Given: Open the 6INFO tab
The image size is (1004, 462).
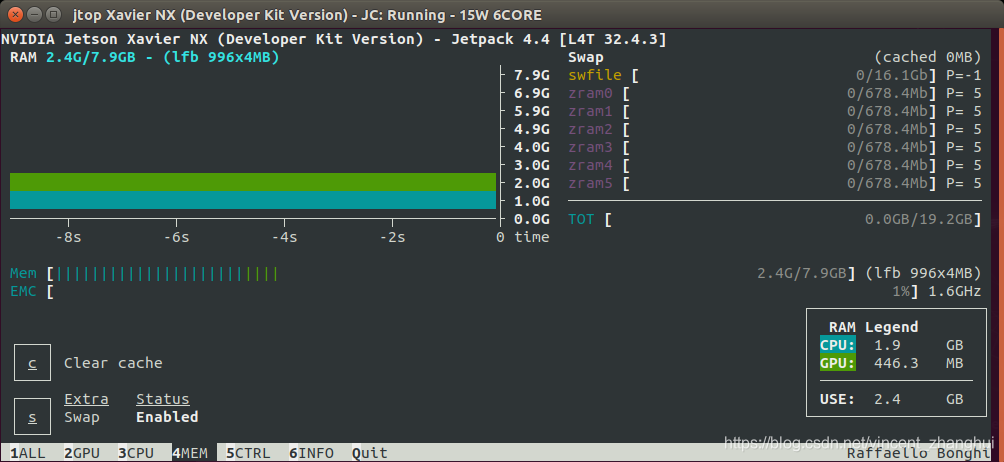Looking at the screenshot, I should (x=311, y=453).
